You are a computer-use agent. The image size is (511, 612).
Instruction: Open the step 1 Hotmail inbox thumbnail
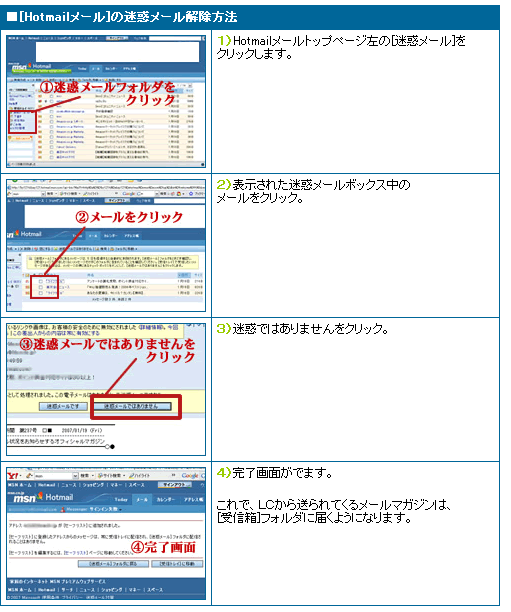(x=106, y=101)
